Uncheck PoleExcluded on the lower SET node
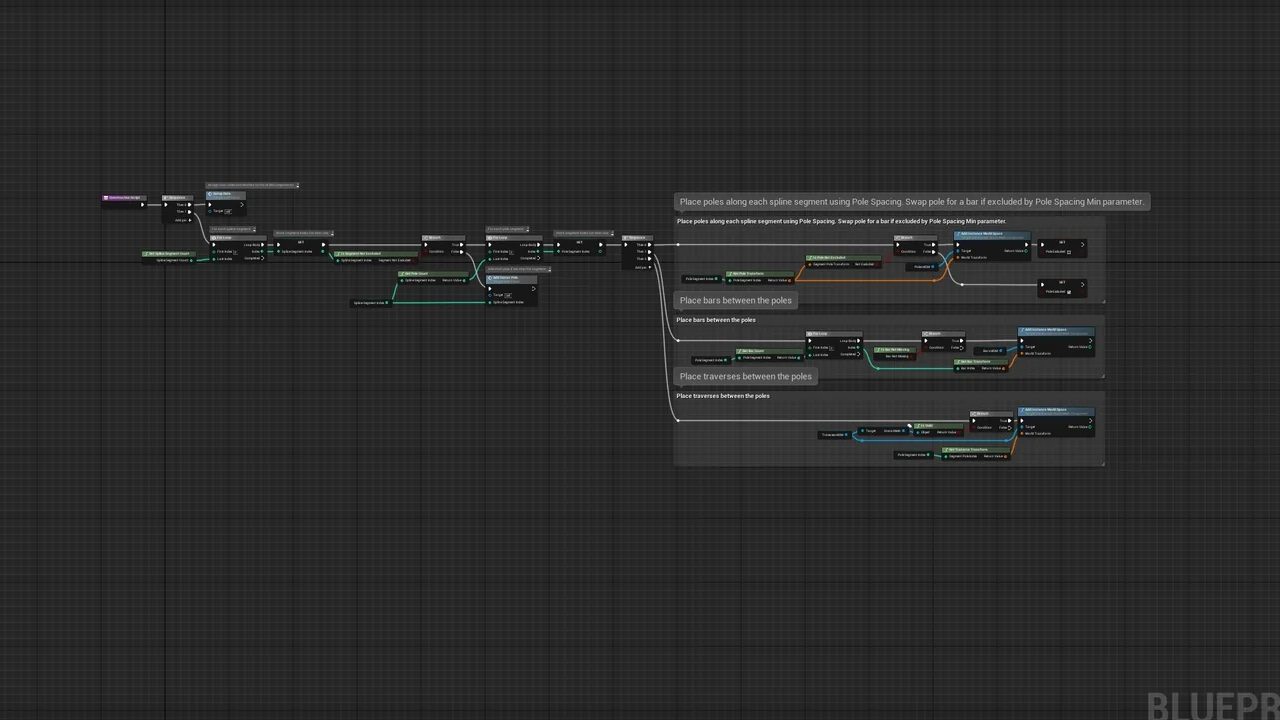This screenshot has height=720, width=1280. 1069,292
